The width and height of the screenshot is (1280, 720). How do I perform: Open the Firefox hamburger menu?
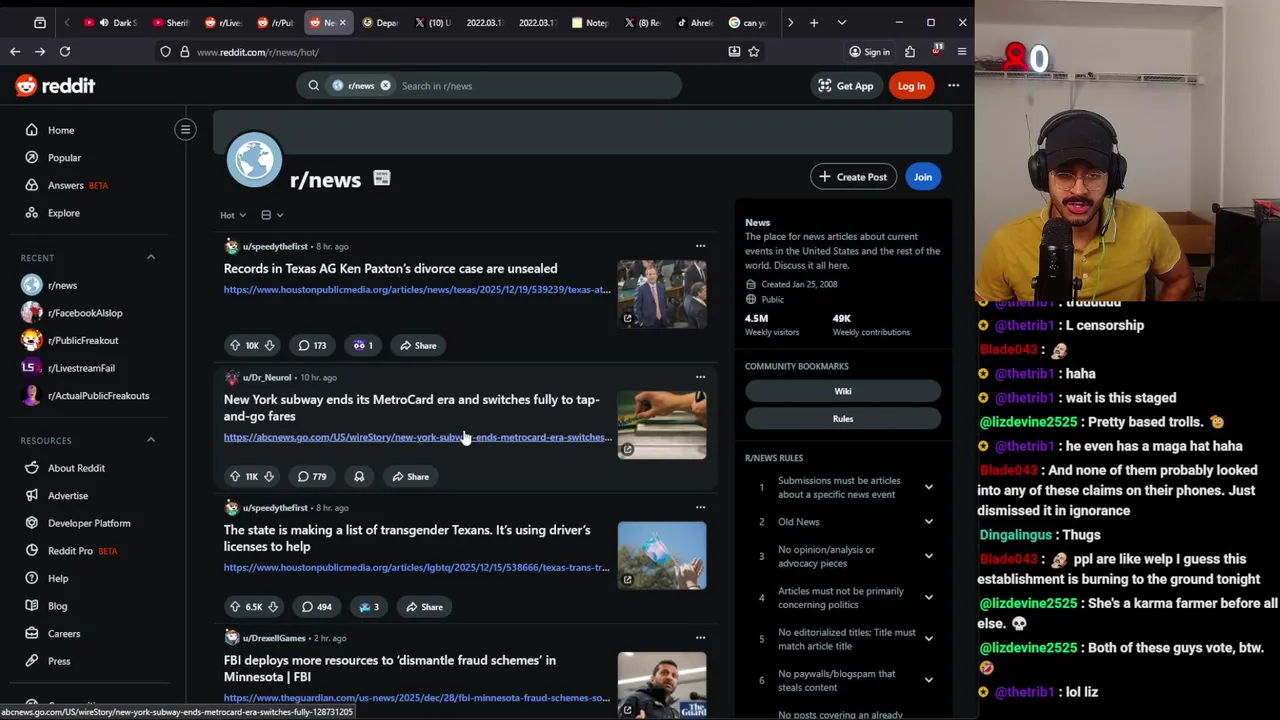tap(962, 52)
